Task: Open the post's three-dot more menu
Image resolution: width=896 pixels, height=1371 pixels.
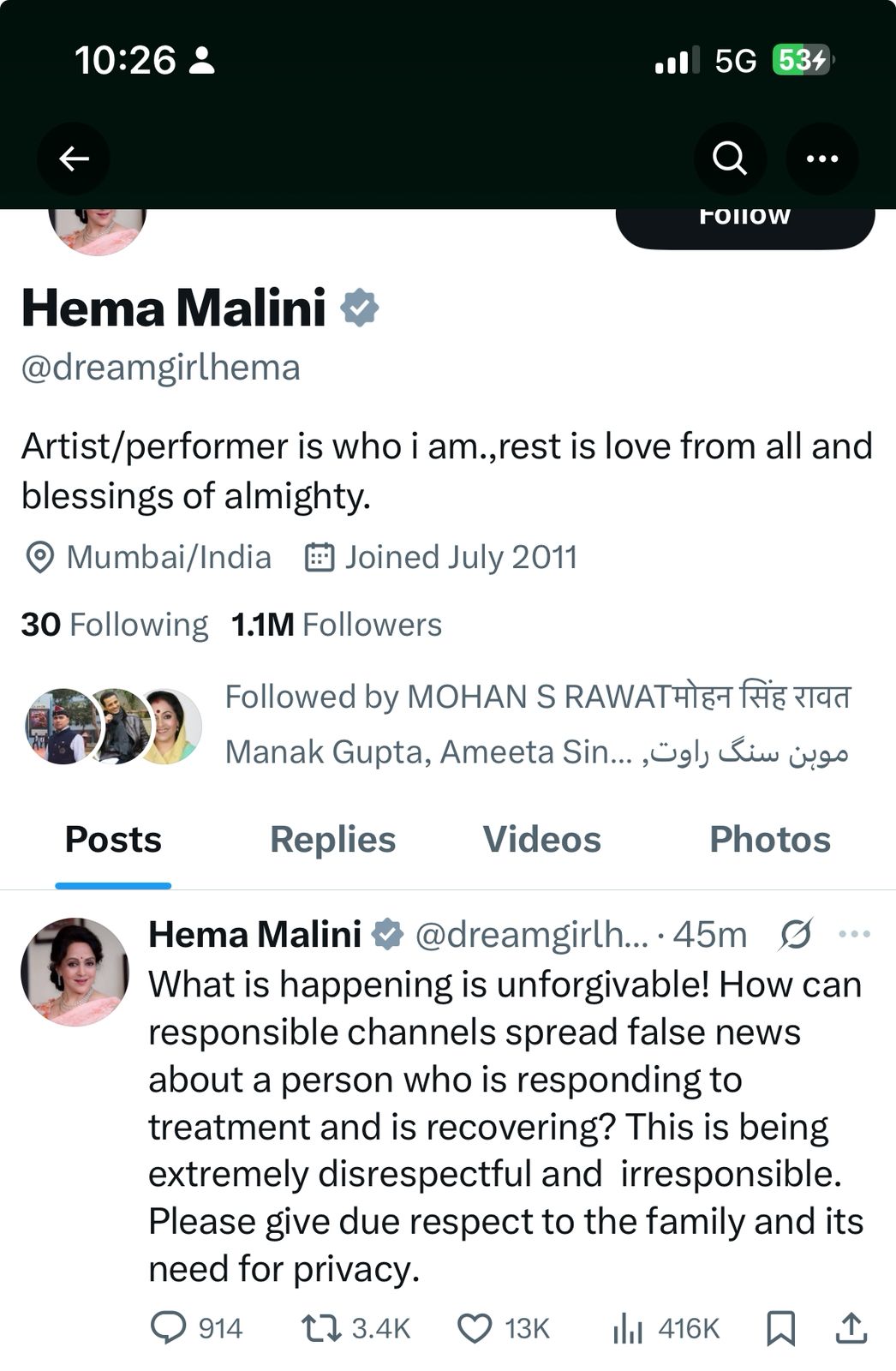Action: (855, 934)
